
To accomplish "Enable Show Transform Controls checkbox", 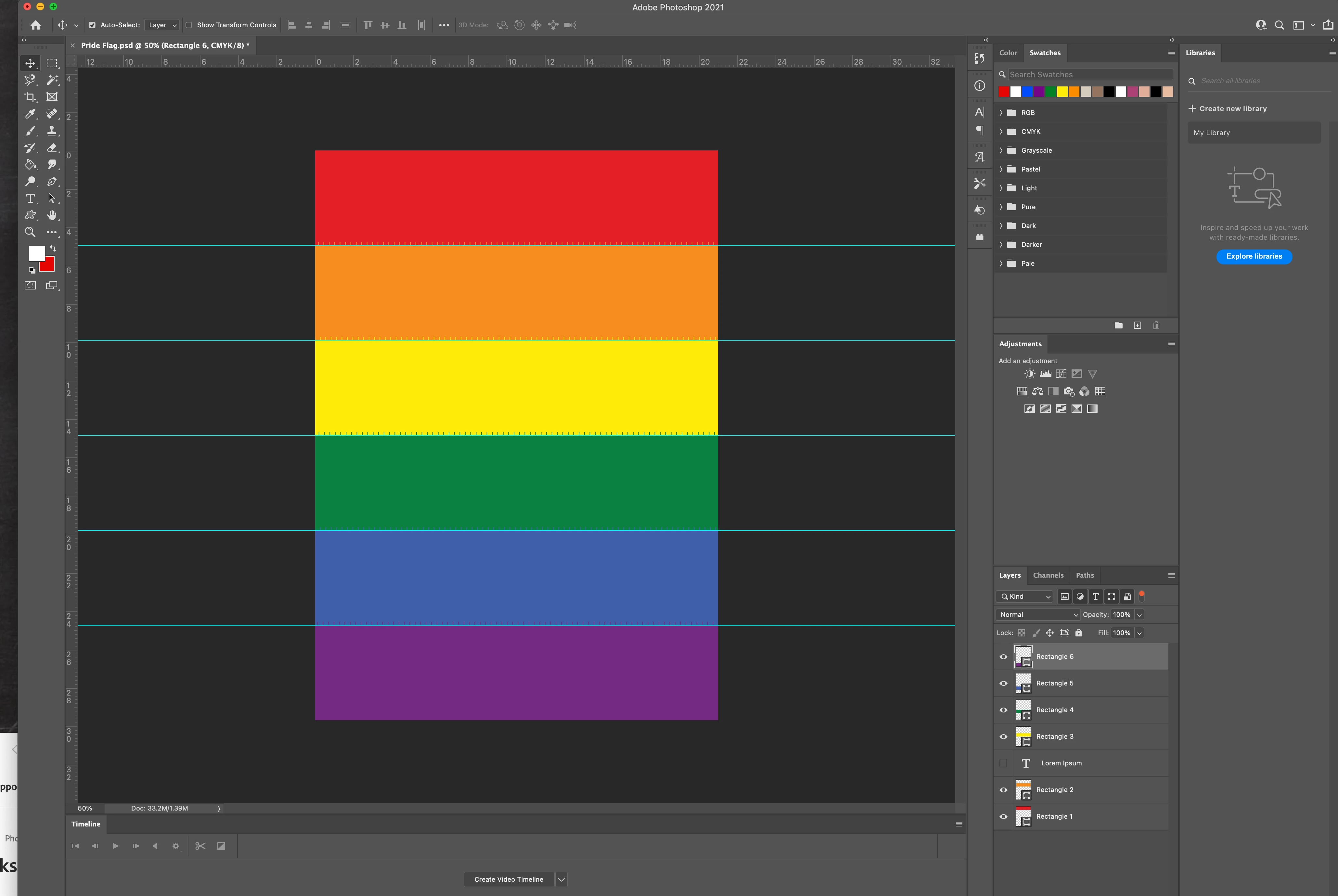I will pyautogui.click(x=188, y=25).
